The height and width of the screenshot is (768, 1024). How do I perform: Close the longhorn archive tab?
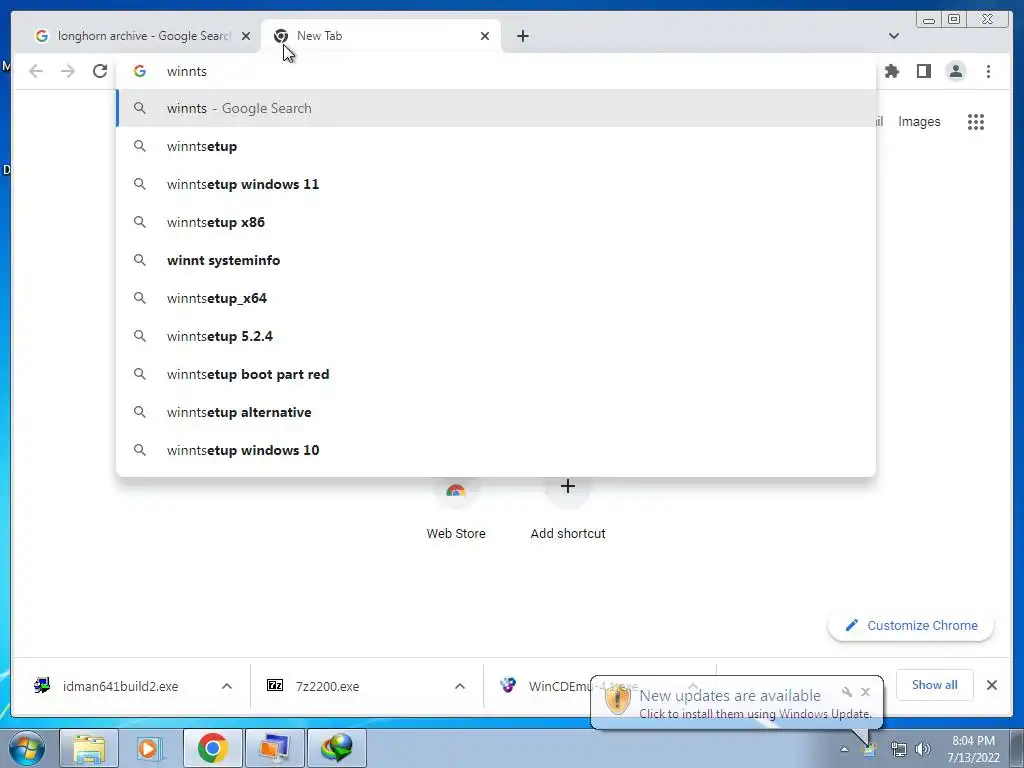[246, 36]
